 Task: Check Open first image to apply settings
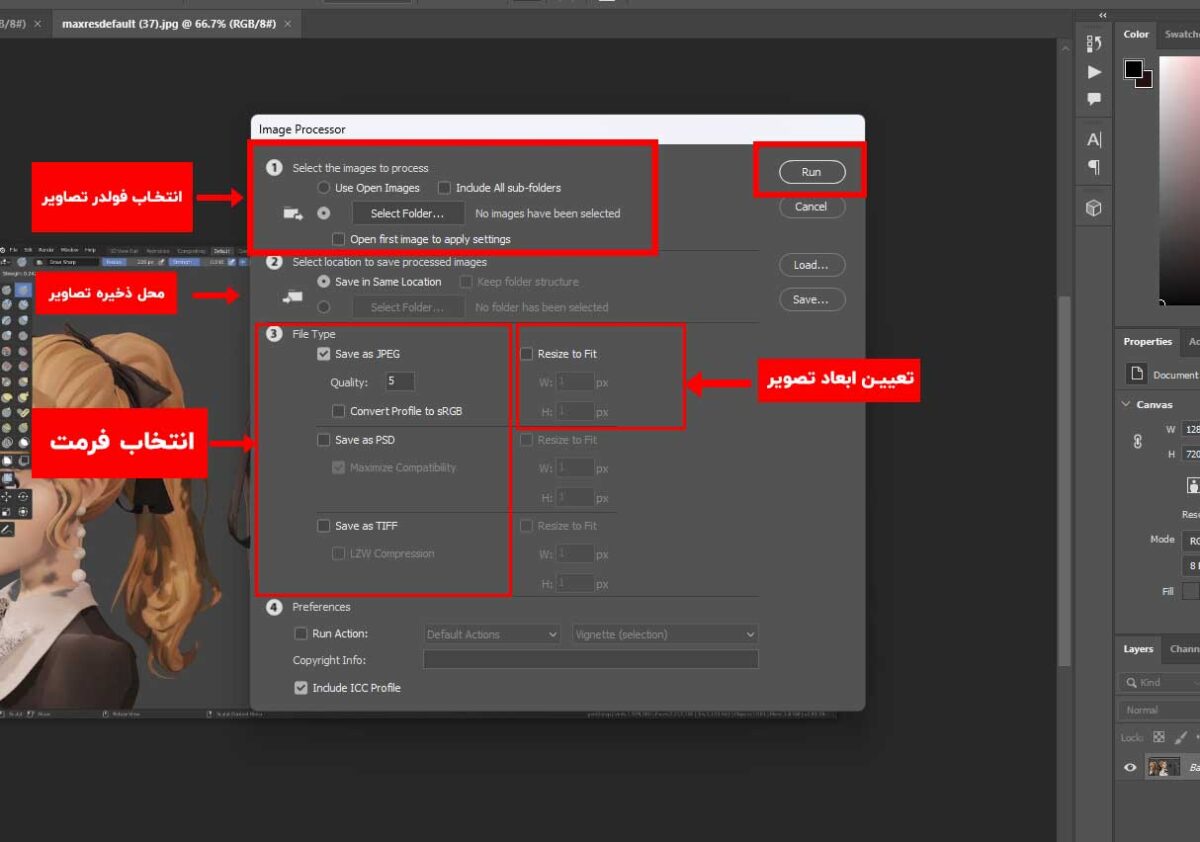point(339,239)
